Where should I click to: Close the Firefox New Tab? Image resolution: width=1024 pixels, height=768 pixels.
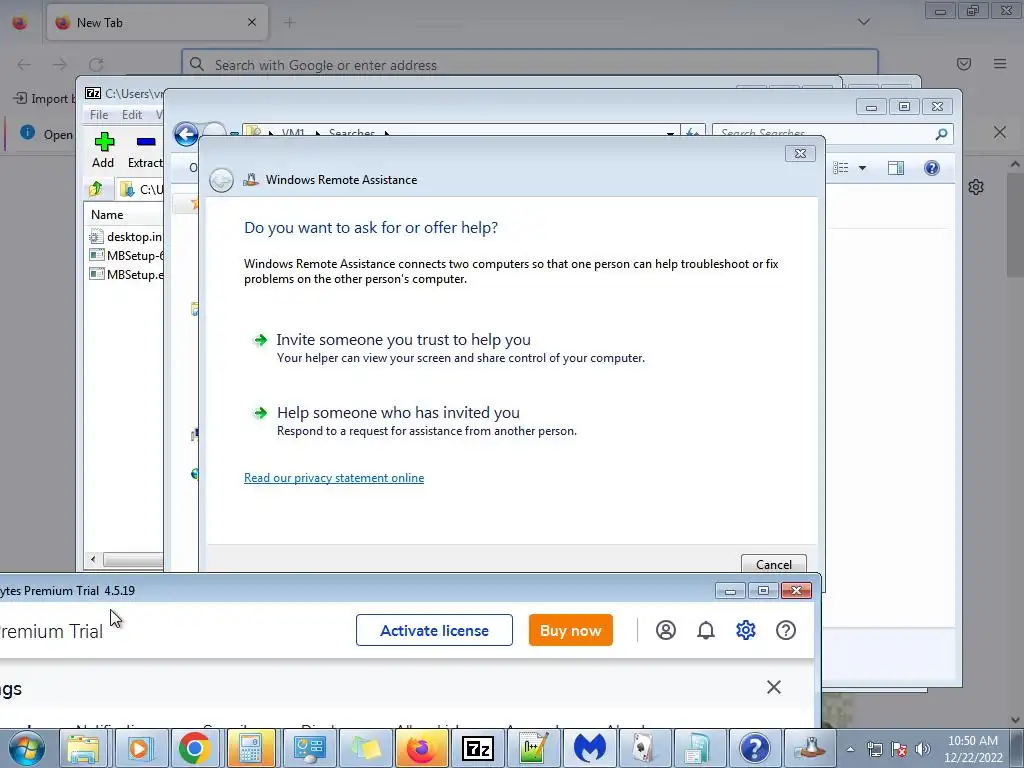coord(252,23)
